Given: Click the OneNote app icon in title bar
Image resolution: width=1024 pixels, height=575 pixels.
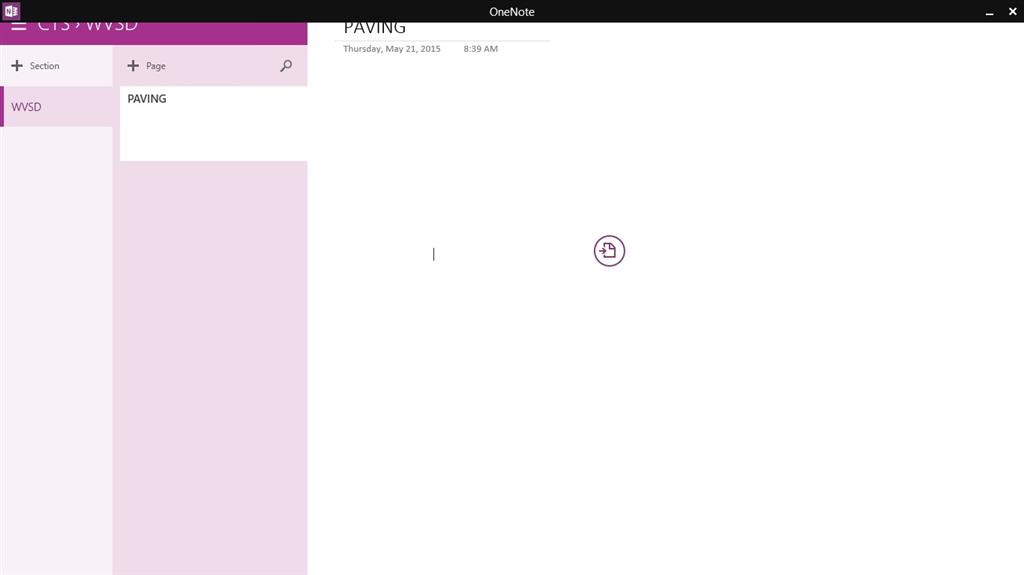Looking at the screenshot, I should coord(11,11).
